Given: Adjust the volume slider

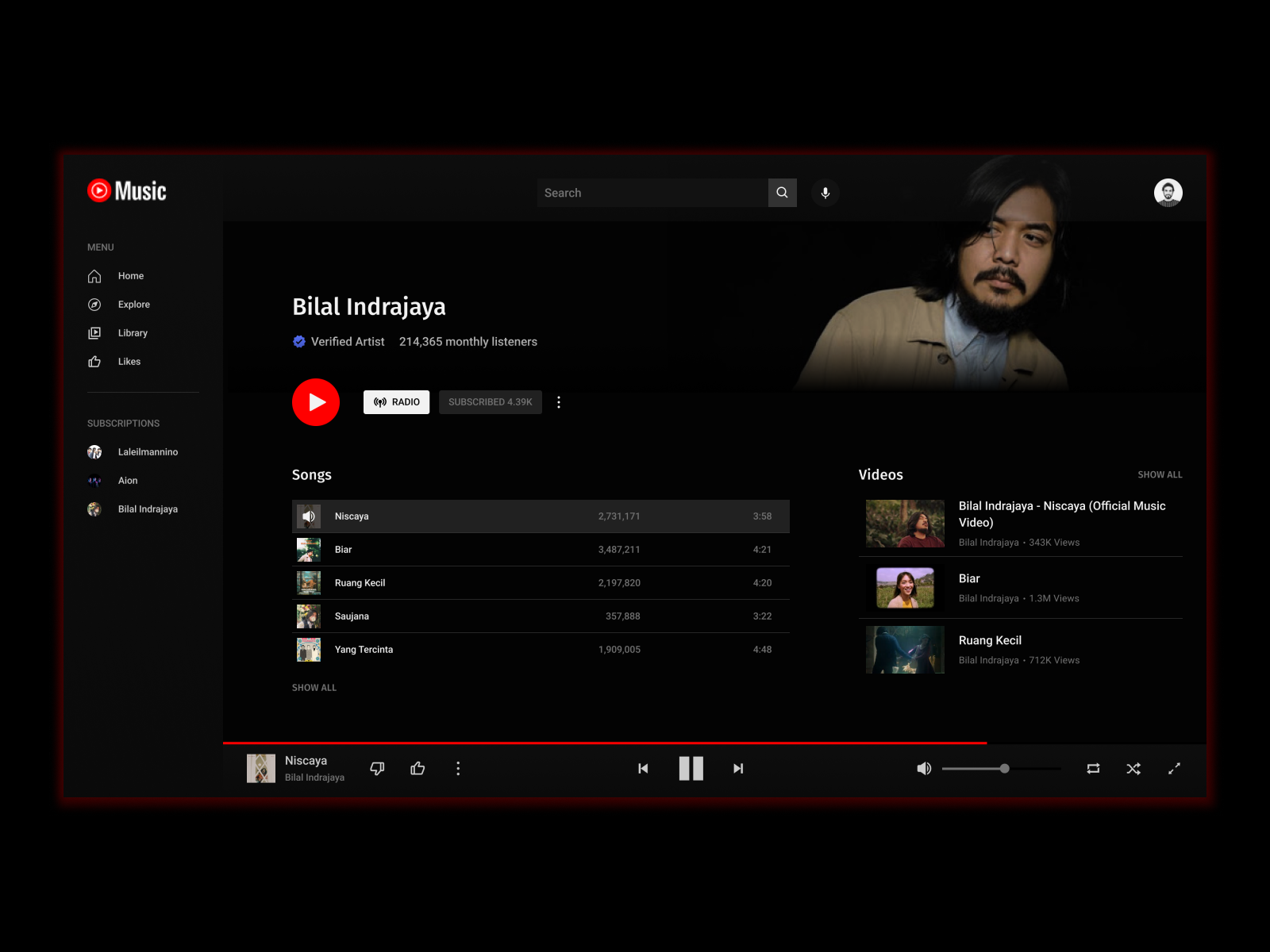Looking at the screenshot, I should coord(1002,769).
